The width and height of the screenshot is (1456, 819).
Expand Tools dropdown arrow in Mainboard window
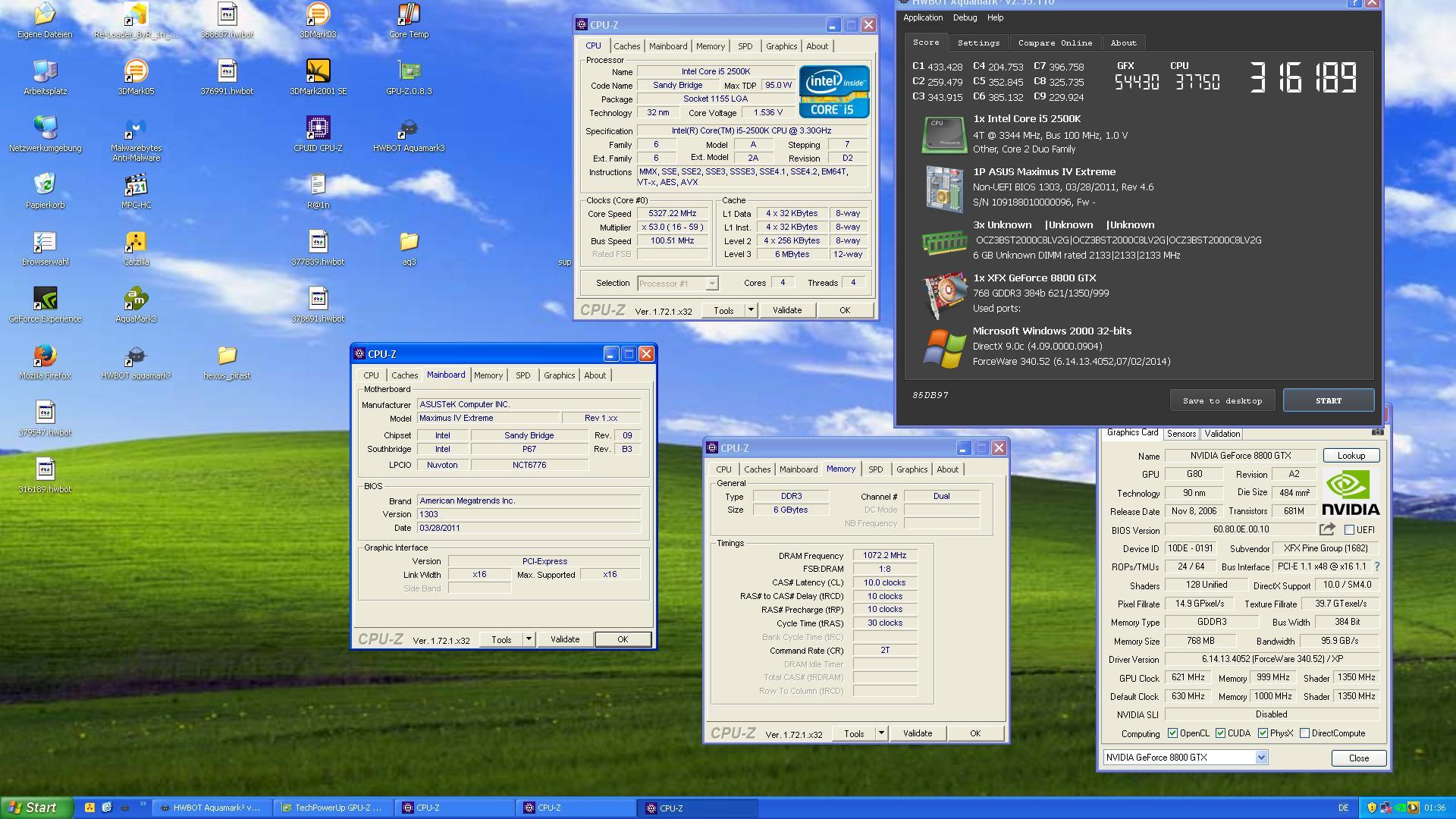(x=529, y=639)
